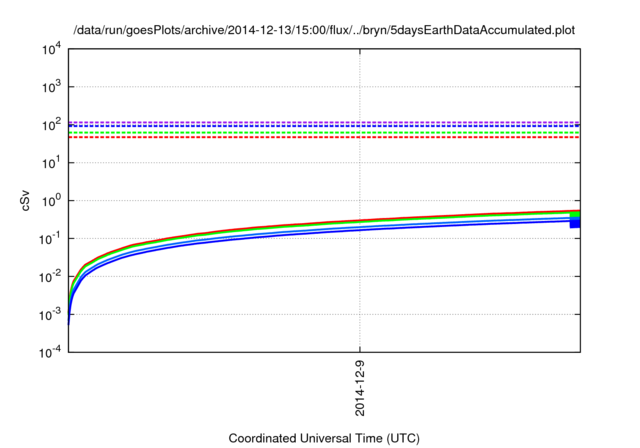Click the 10^-3 y-axis tick label
Viewport: 640px width, 448px height.
[x=50, y=315]
